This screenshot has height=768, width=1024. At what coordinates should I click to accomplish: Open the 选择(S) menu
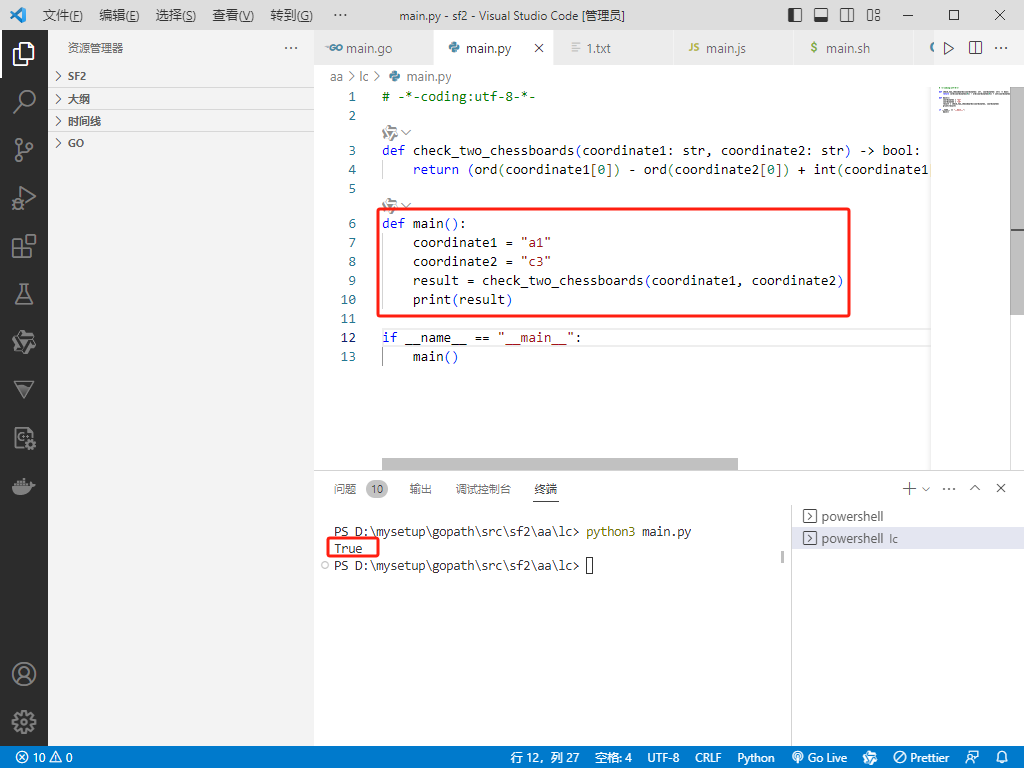pyautogui.click(x=176, y=15)
